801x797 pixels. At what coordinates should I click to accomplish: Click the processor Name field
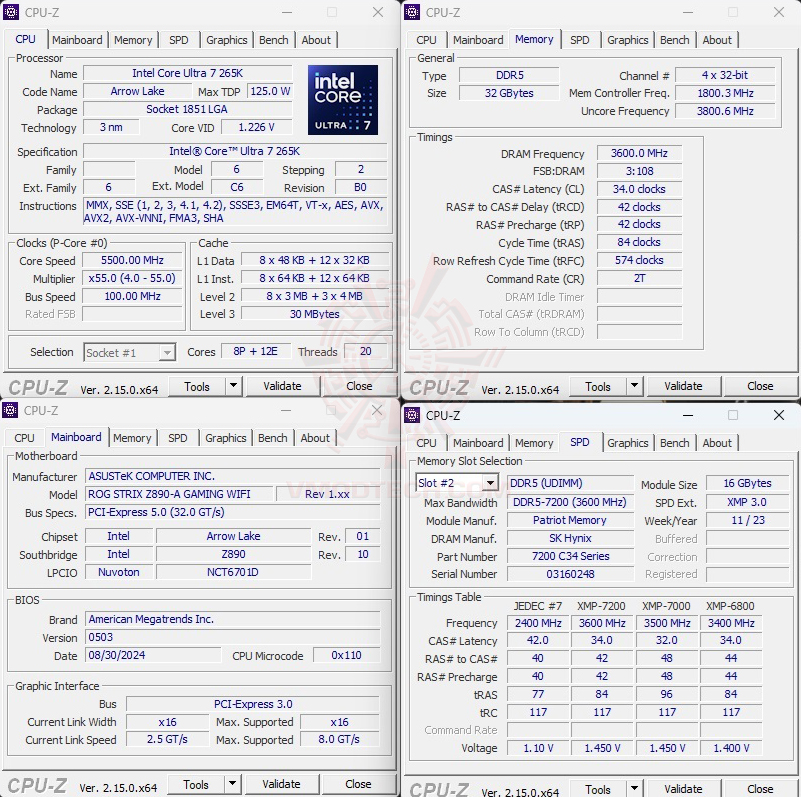(187, 73)
